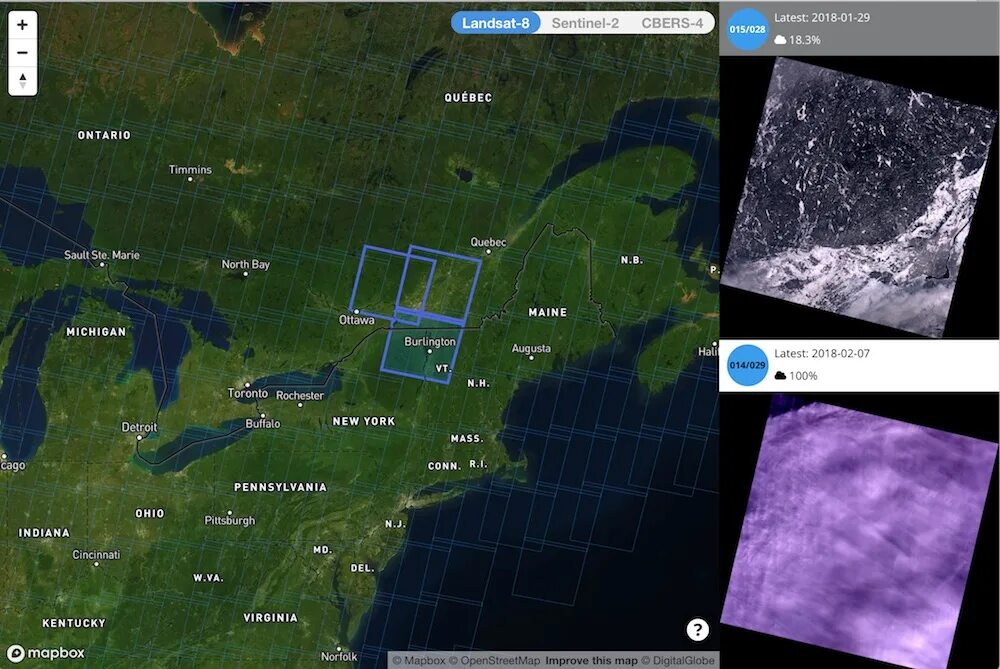1000x669 pixels.
Task: Click the North Bay city label
Action: [x=246, y=265]
